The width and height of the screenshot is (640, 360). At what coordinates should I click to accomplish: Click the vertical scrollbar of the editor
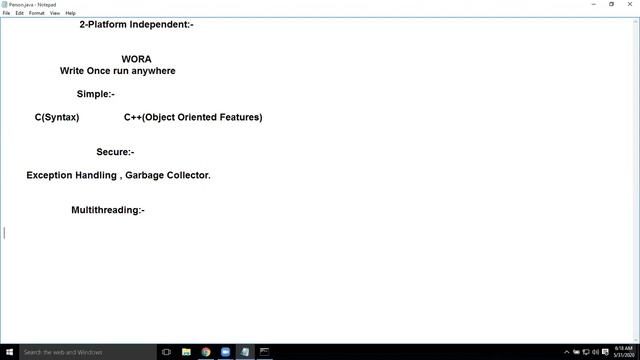click(636, 180)
